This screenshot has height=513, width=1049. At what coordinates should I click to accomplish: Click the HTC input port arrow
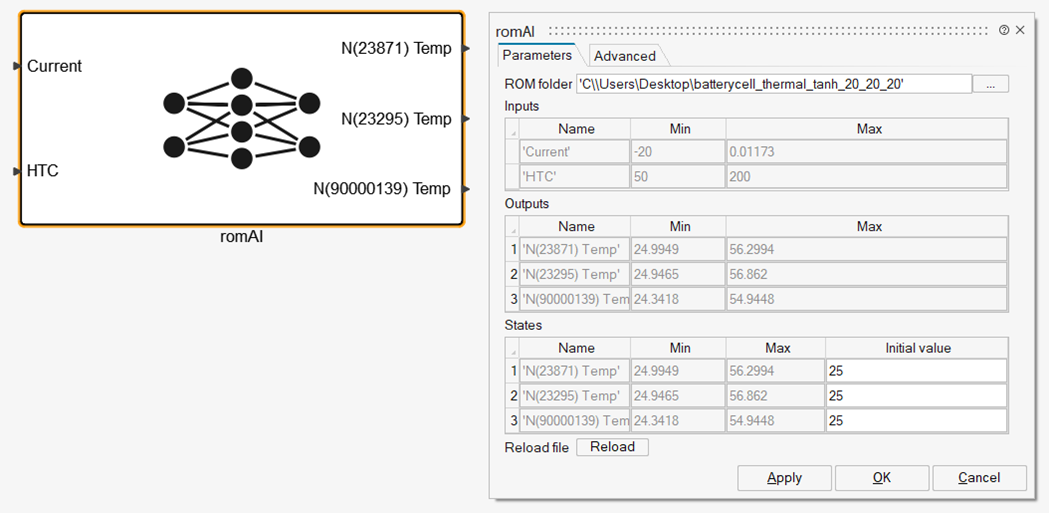[16, 171]
